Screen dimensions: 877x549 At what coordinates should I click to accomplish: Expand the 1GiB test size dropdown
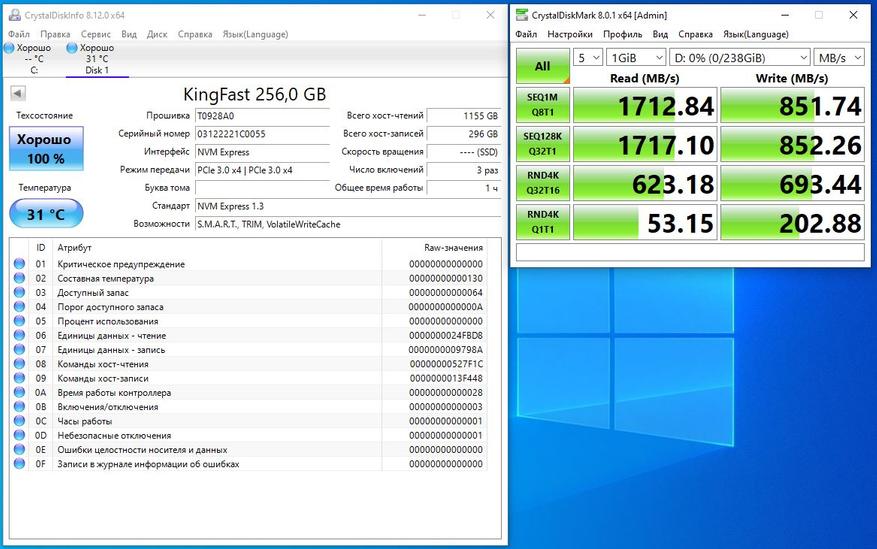point(637,58)
